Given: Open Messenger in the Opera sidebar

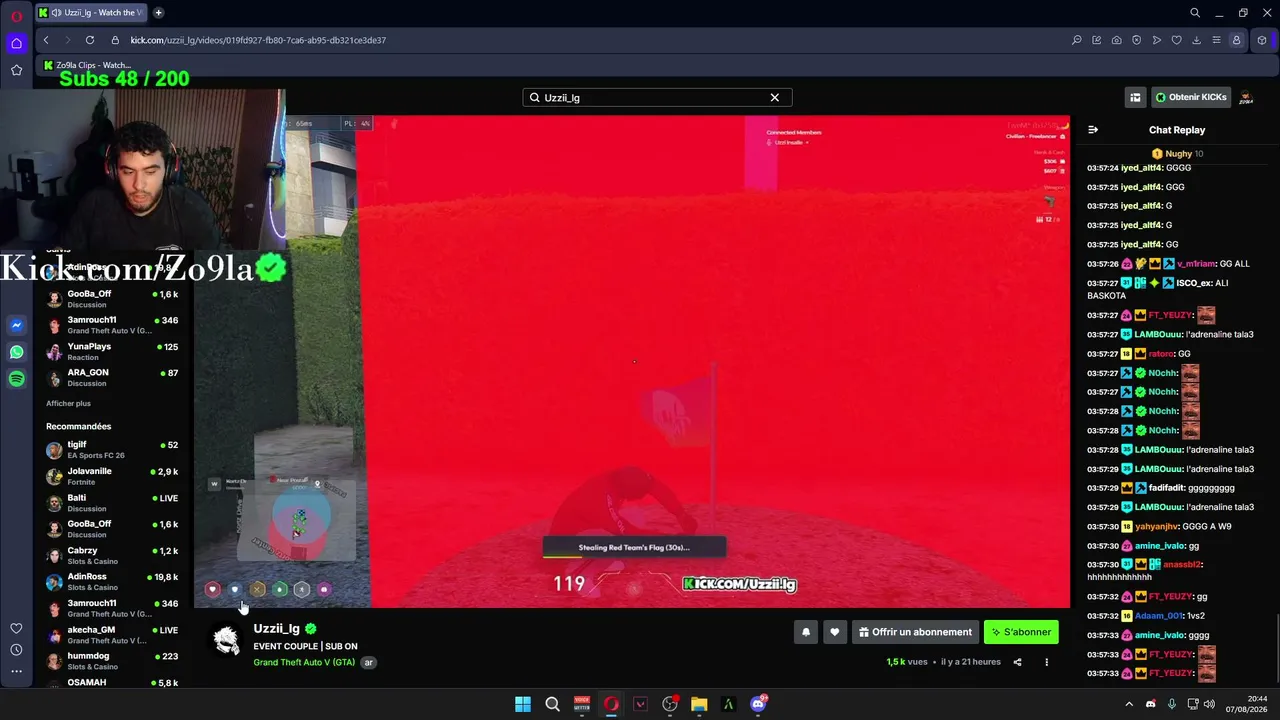Looking at the screenshot, I should tap(16, 326).
